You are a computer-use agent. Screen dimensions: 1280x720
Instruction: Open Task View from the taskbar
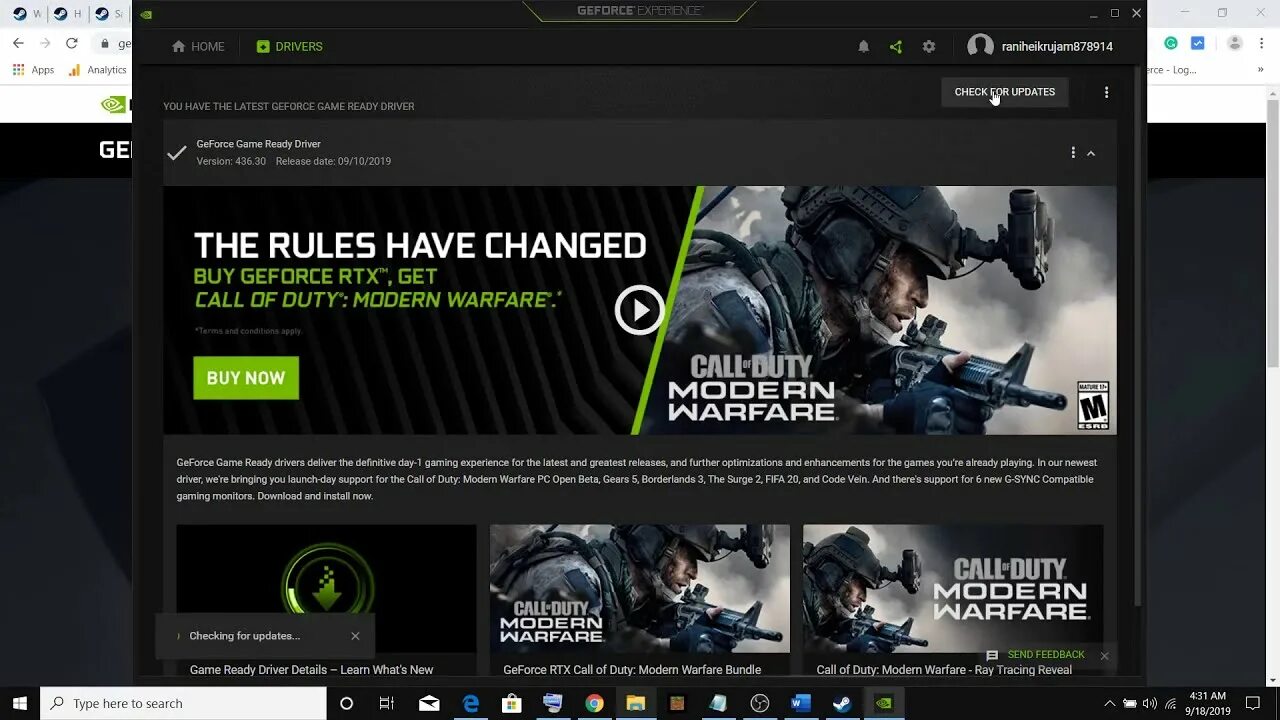point(387,703)
